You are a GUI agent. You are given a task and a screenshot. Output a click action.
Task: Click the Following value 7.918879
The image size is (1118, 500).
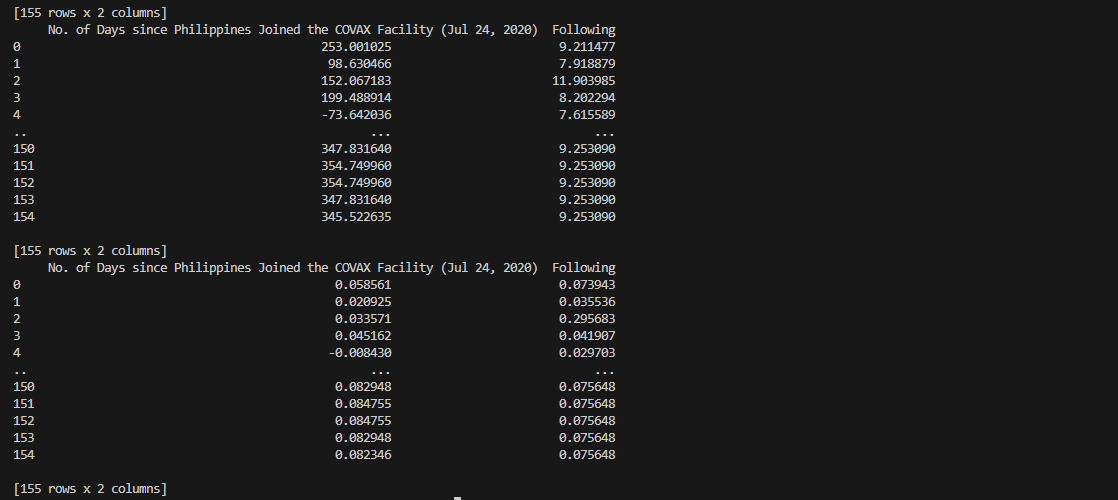tap(587, 64)
